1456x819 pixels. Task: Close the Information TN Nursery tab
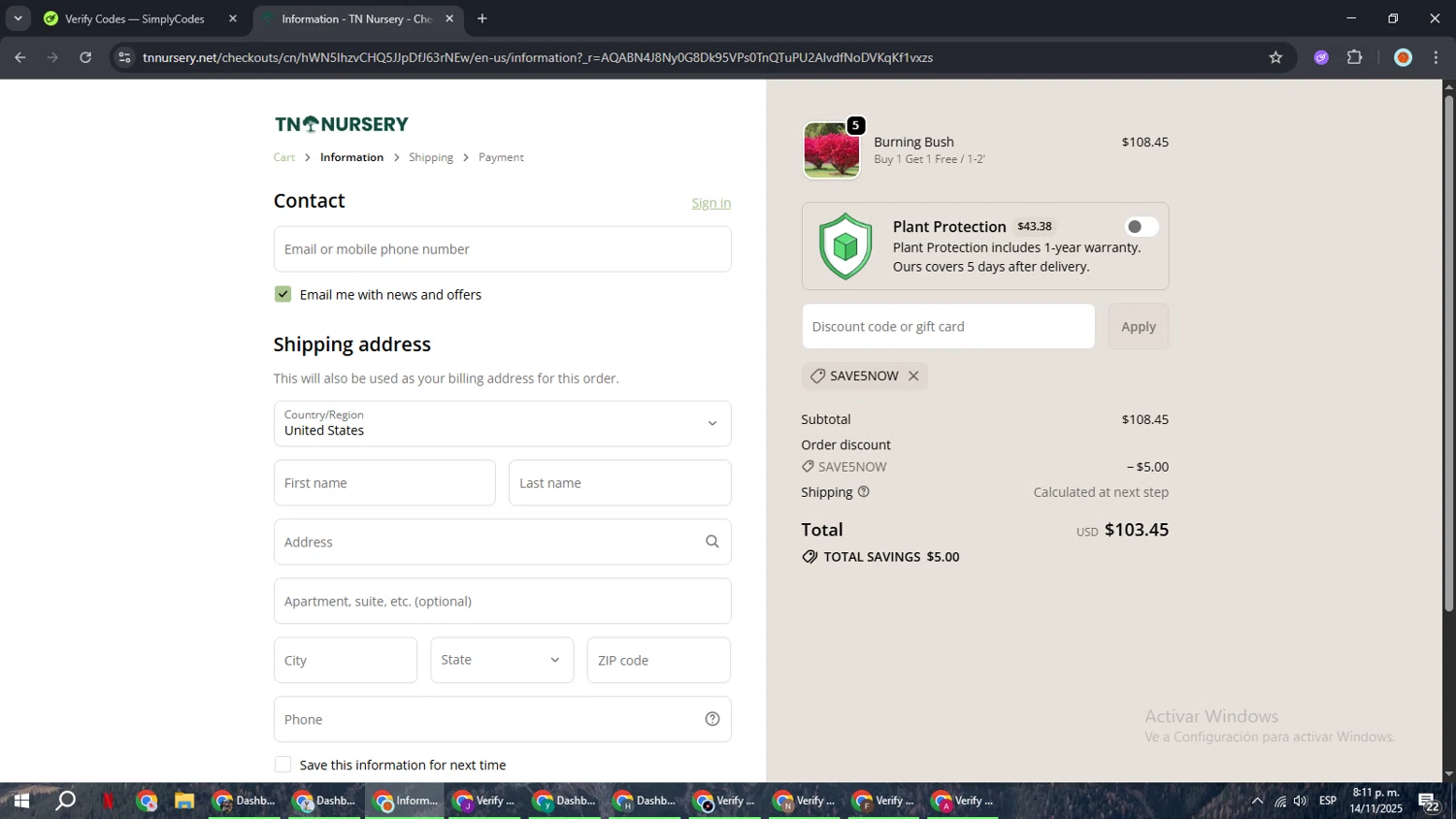pos(449,18)
